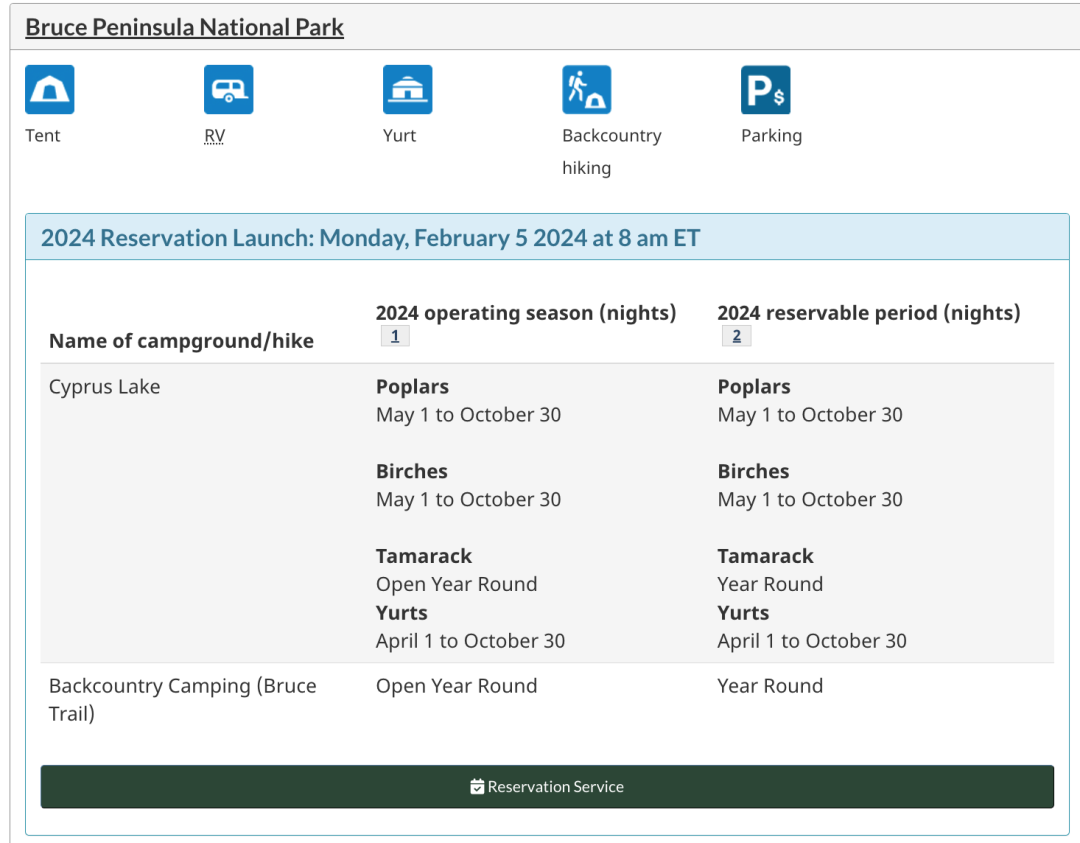Click the RV camping icon
Image resolution: width=1080 pixels, height=843 pixels.
(229, 90)
